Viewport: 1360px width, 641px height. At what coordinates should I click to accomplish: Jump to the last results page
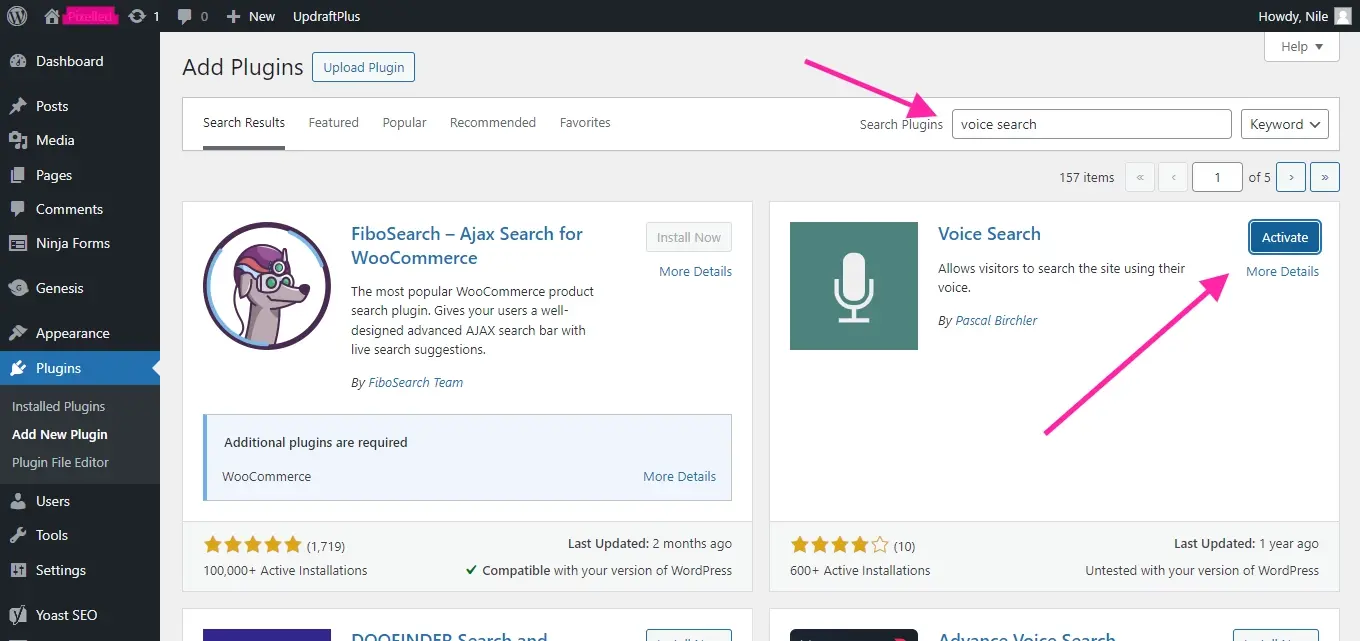(1325, 177)
